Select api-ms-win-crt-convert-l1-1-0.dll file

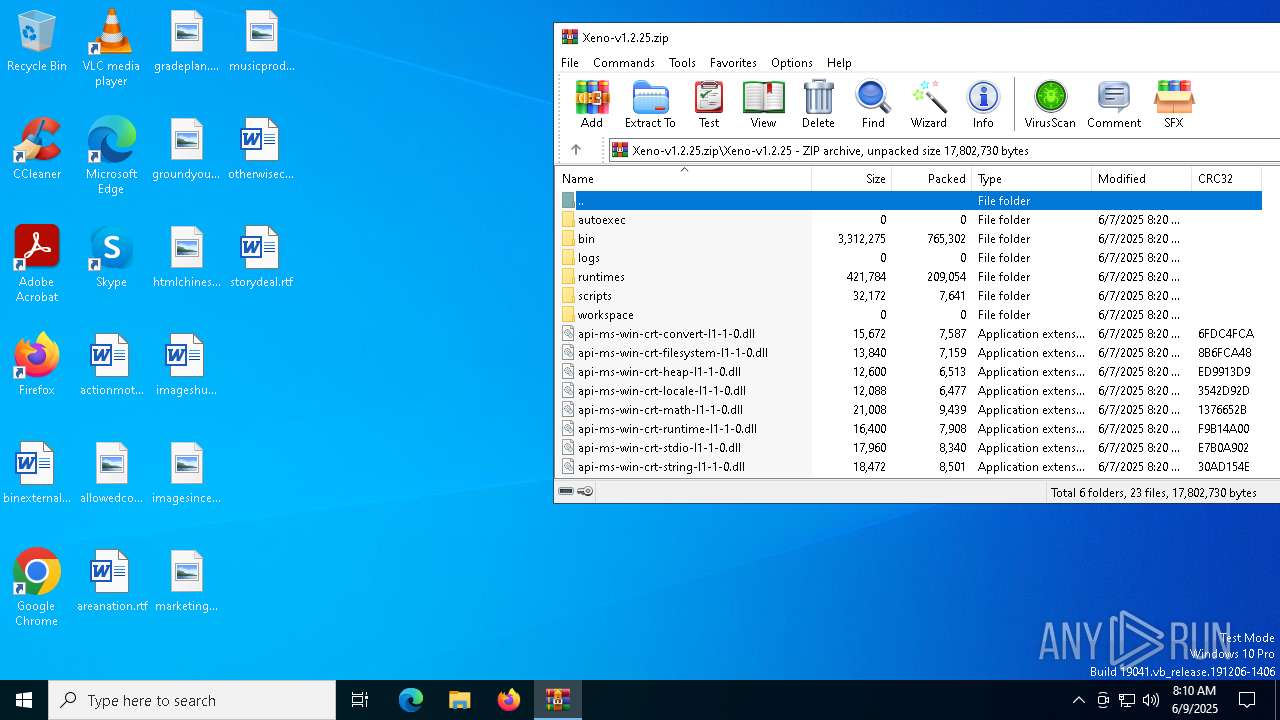coord(909,333)
